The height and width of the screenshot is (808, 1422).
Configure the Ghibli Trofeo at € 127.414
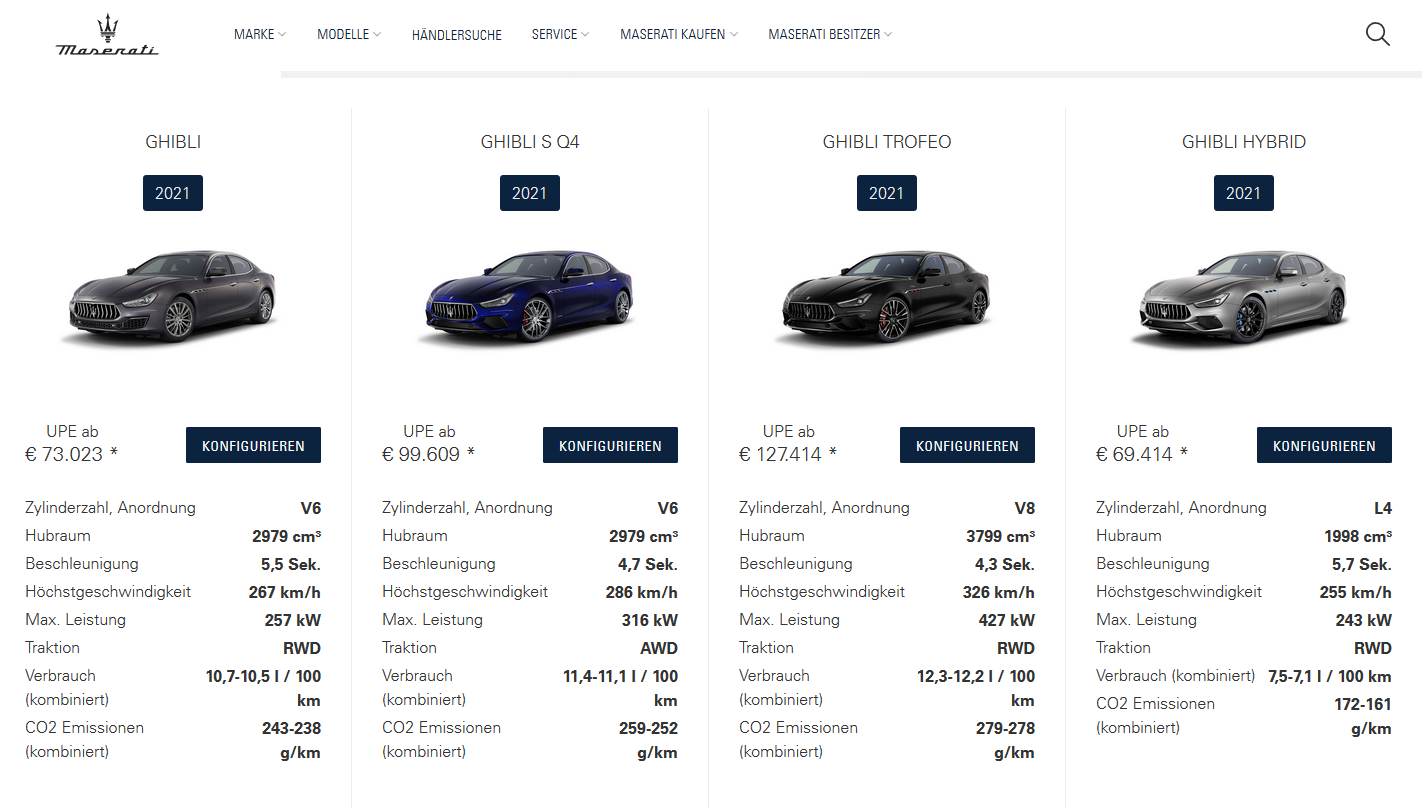(967, 445)
